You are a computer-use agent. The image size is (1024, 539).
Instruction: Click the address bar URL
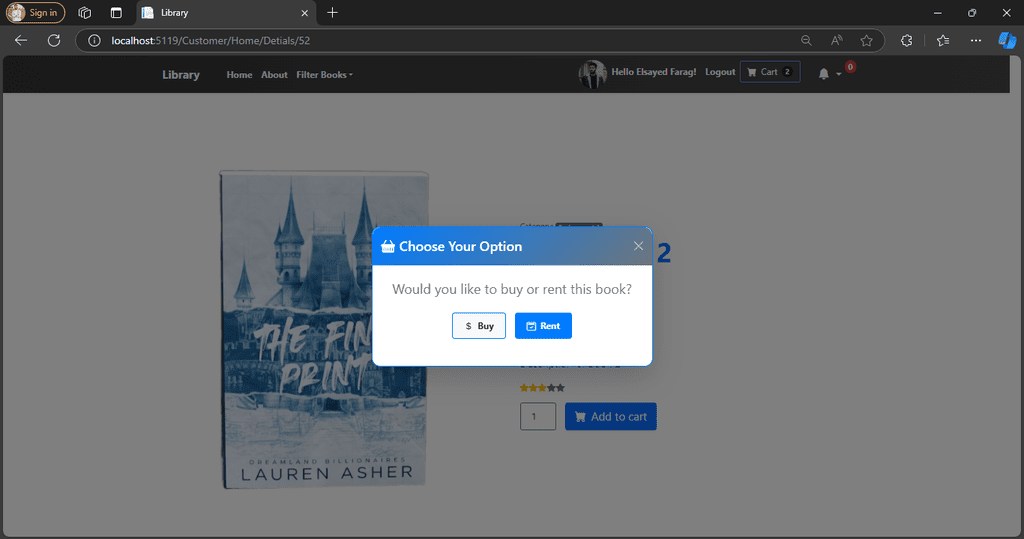[210, 41]
